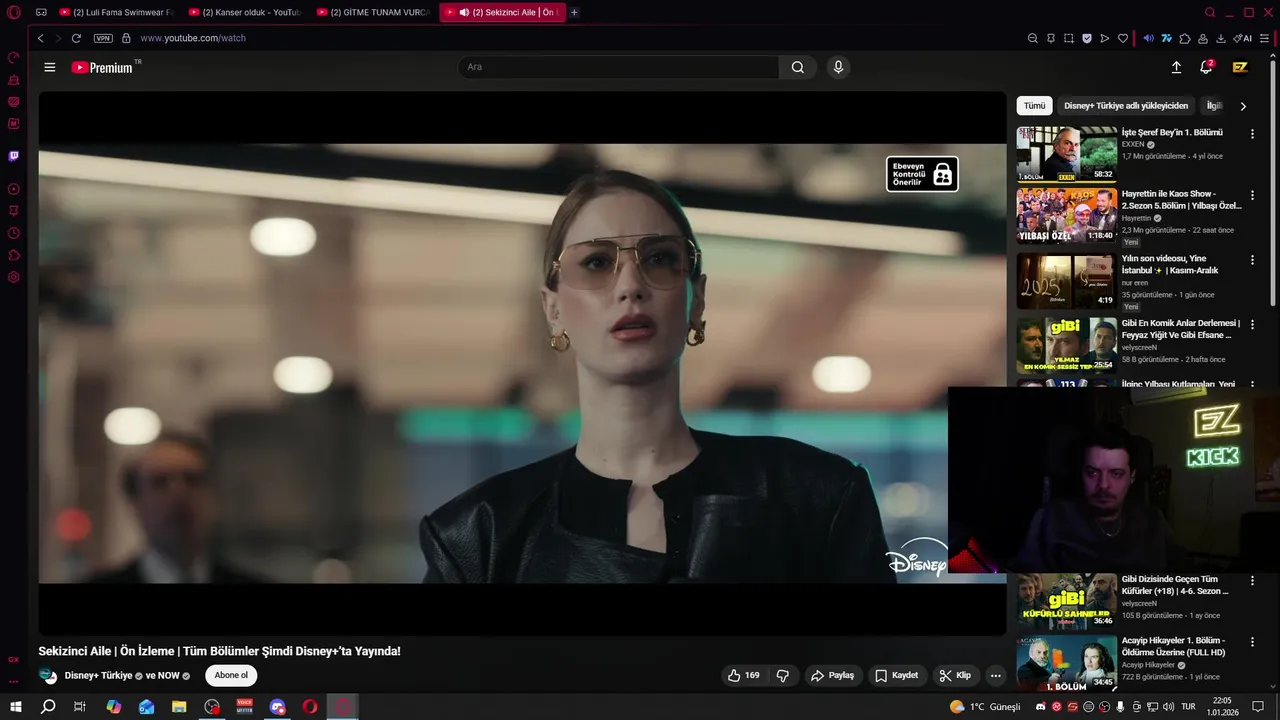Image resolution: width=1280 pixels, height=720 pixels.
Task: Go back with the browser back arrow
Action: point(41,38)
